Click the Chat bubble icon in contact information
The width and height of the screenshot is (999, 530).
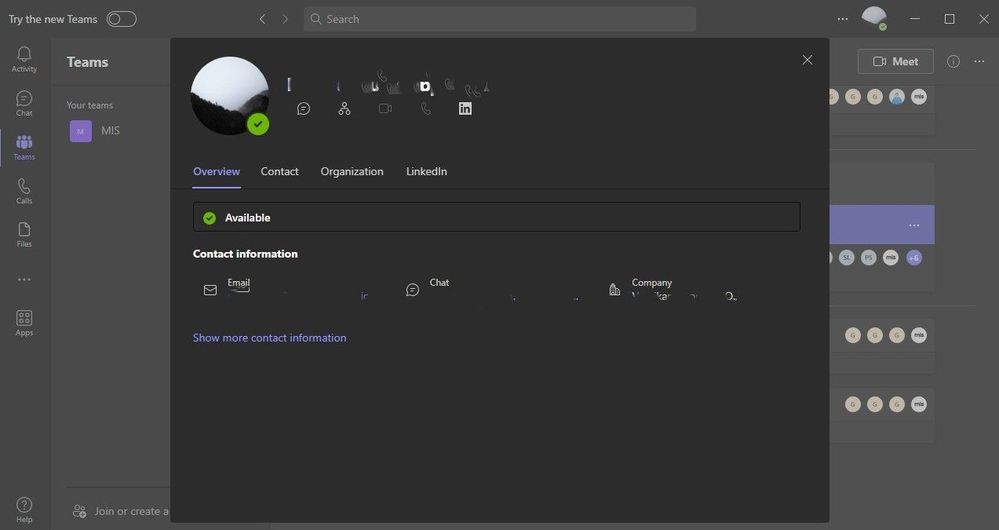tap(413, 290)
